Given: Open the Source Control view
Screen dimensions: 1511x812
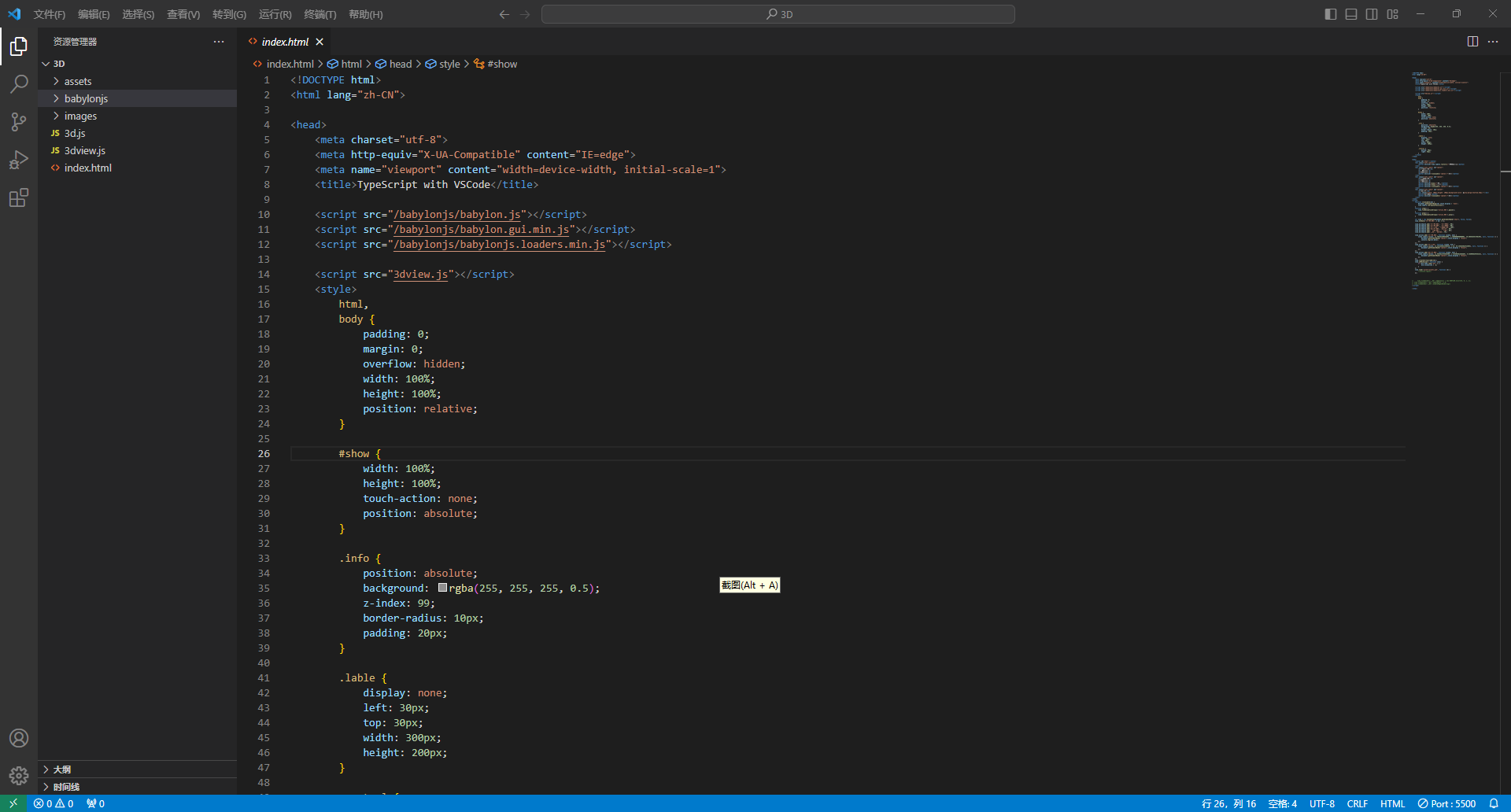Looking at the screenshot, I should [19, 122].
